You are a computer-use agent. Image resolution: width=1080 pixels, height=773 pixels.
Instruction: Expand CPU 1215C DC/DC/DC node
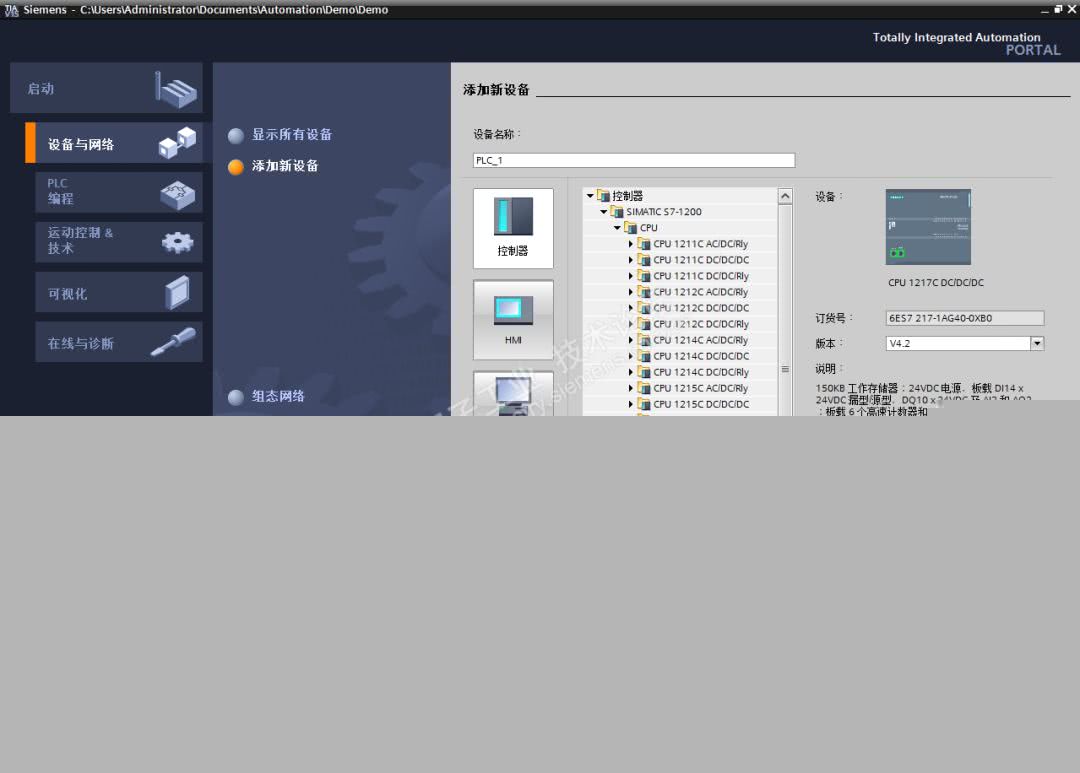(630, 404)
